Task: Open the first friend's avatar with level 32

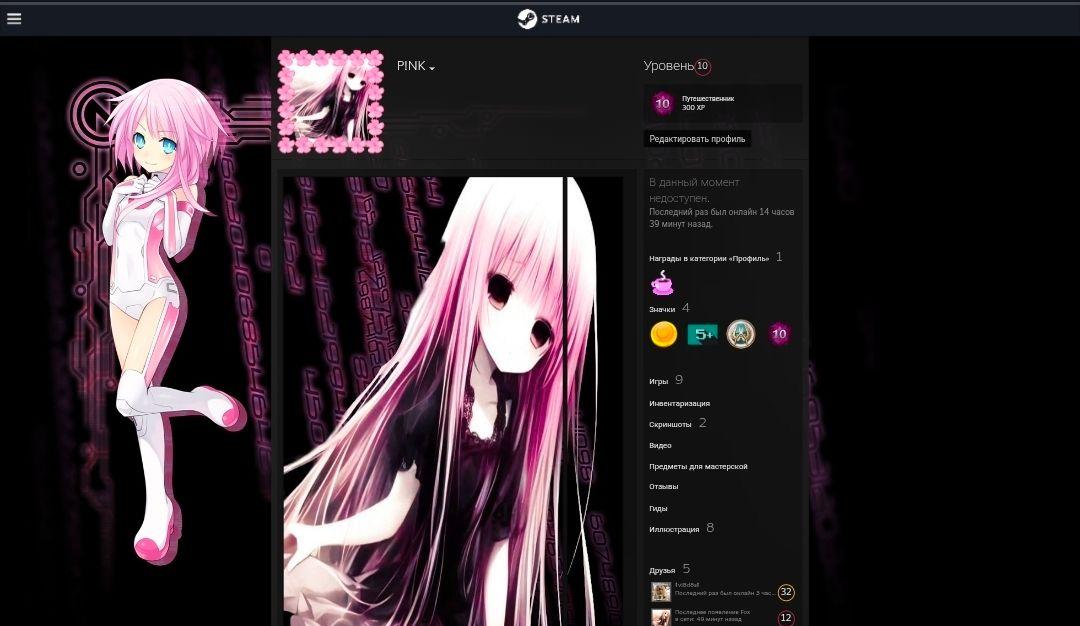Action: tap(661, 592)
